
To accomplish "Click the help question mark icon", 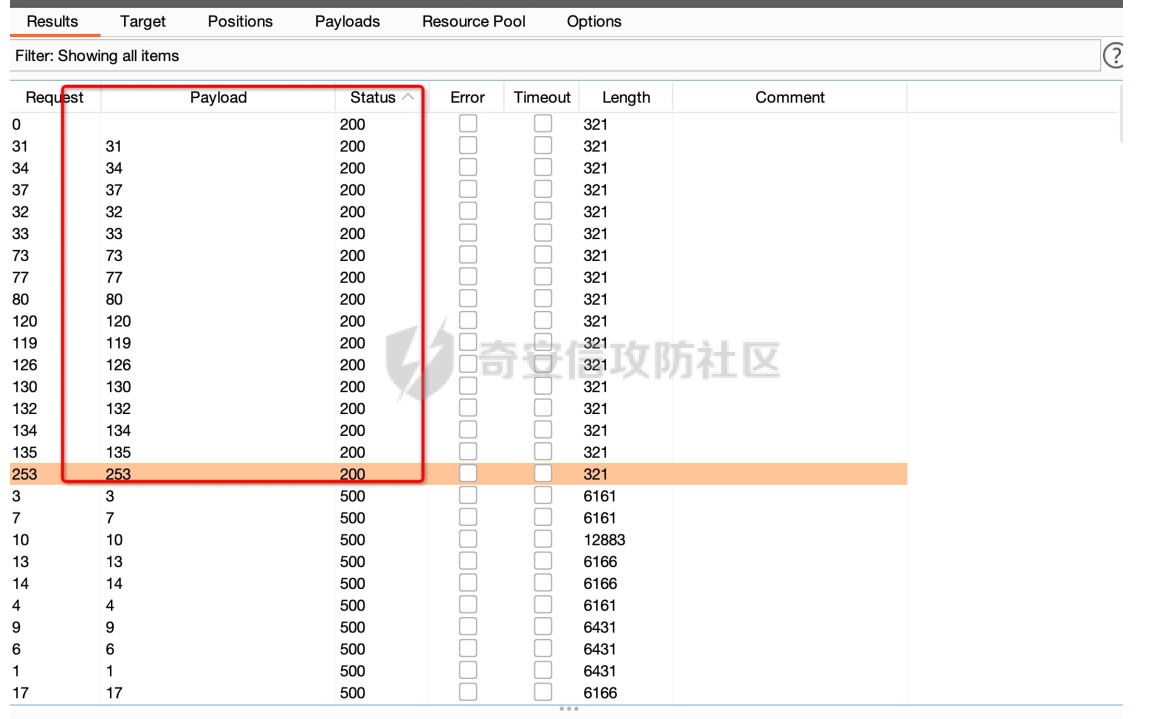I will [x=1114, y=56].
